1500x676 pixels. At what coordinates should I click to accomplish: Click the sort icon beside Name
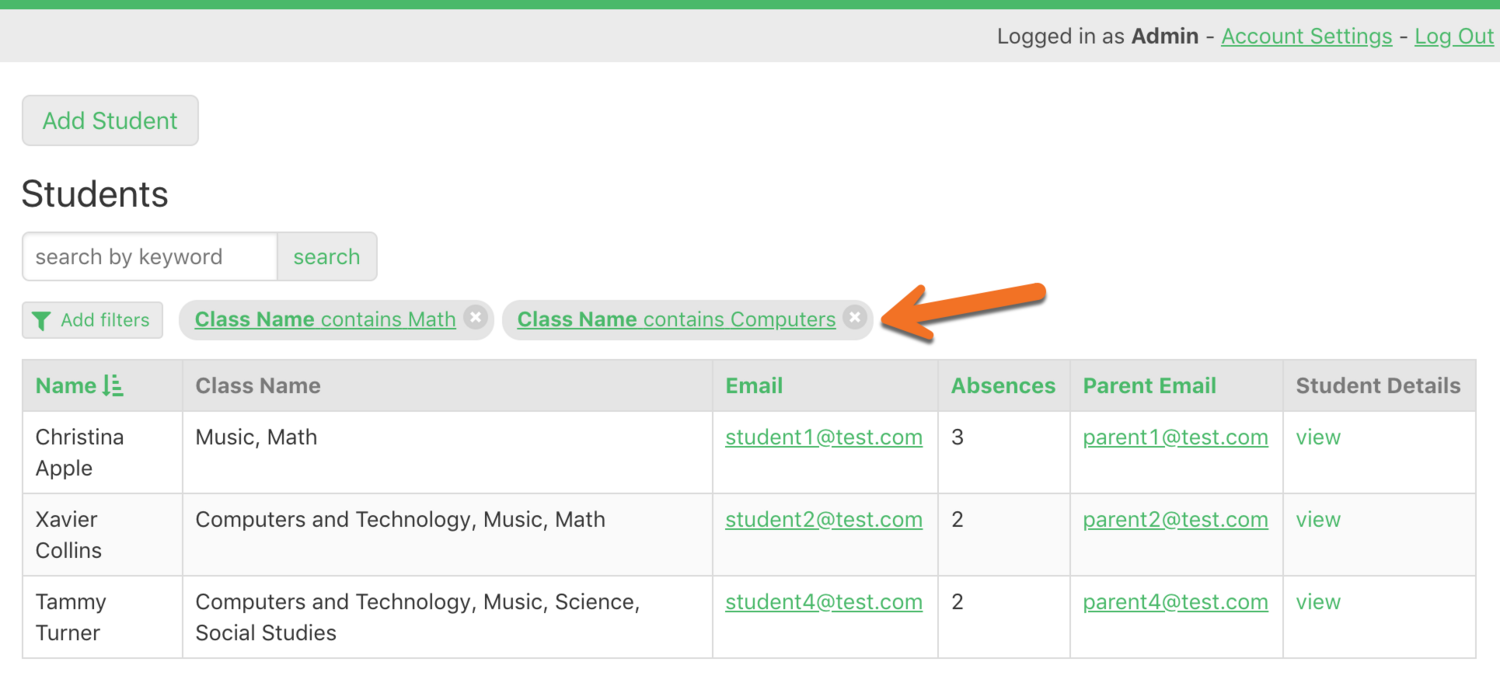pyautogui.click(x=113, y=386)
